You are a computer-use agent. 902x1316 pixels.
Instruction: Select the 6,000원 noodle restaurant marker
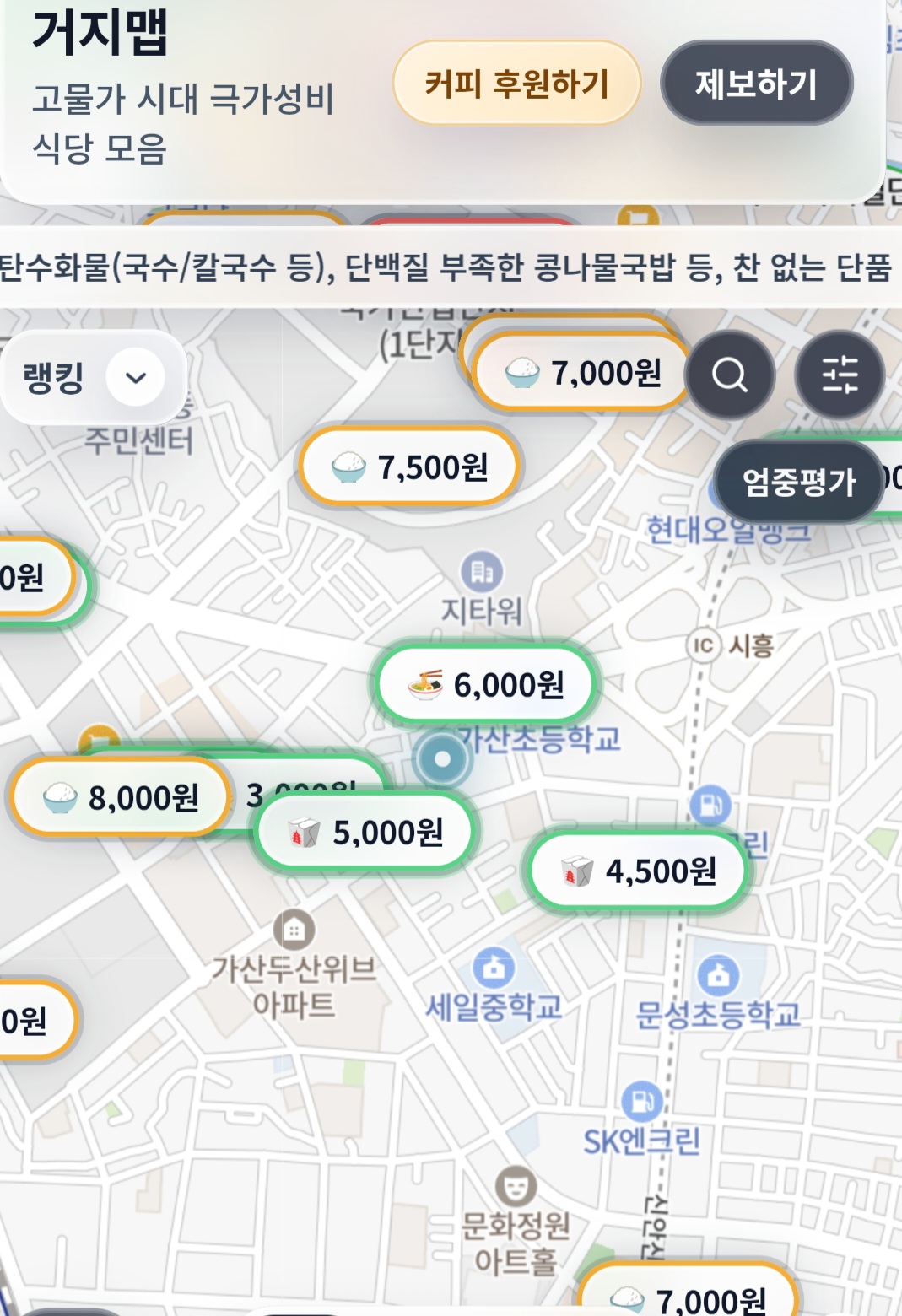pyautogui.click(x=486, y=684)
